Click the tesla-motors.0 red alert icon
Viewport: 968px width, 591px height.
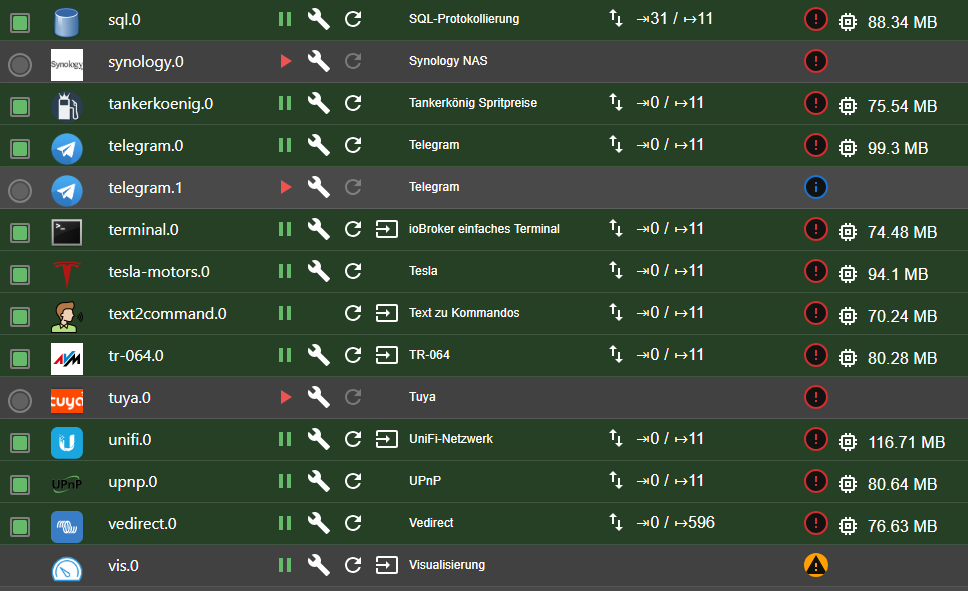point(816,271)
